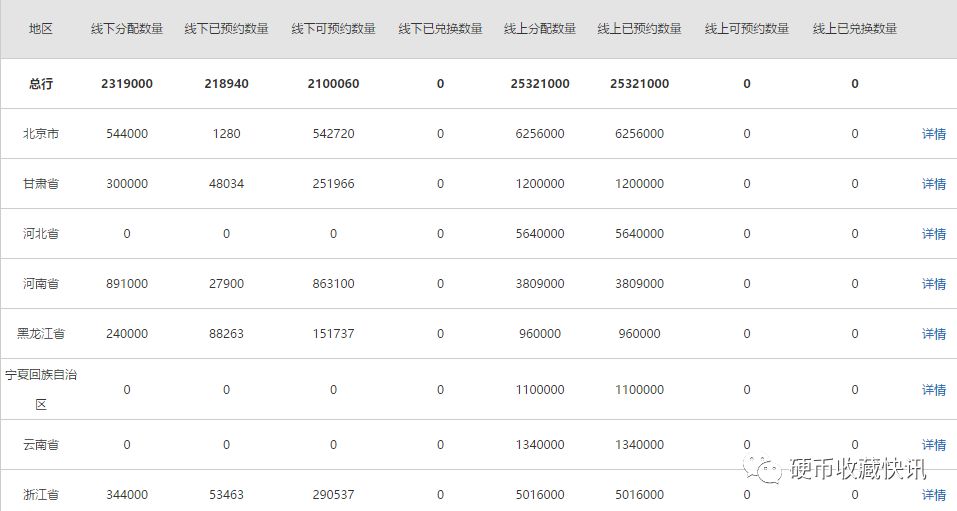This screenshot has width=957, height=511.
Task: Select the 甘肃省 region cell
Action: [x=41, y=184]
